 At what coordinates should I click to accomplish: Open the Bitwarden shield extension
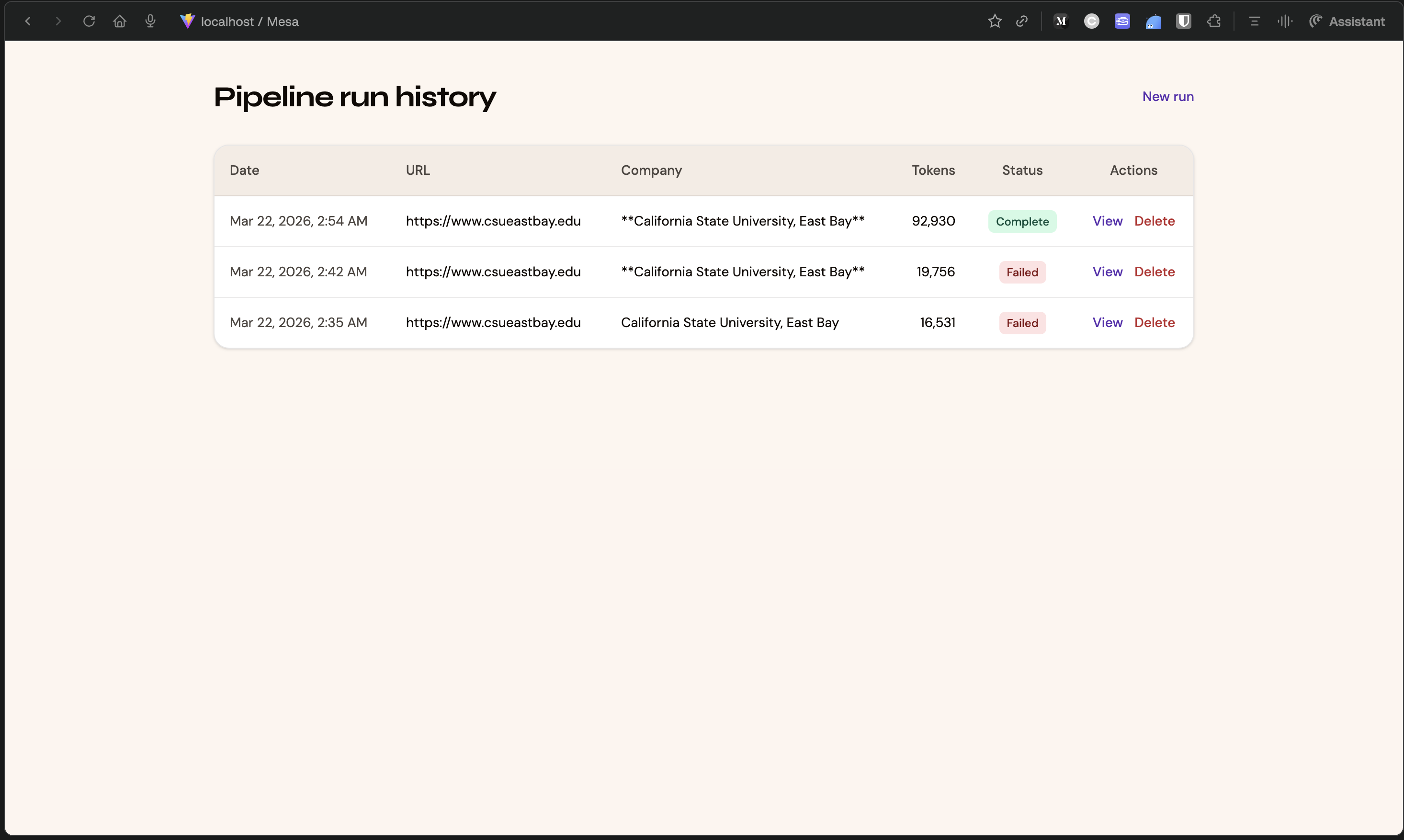(x=1183, y=22)
